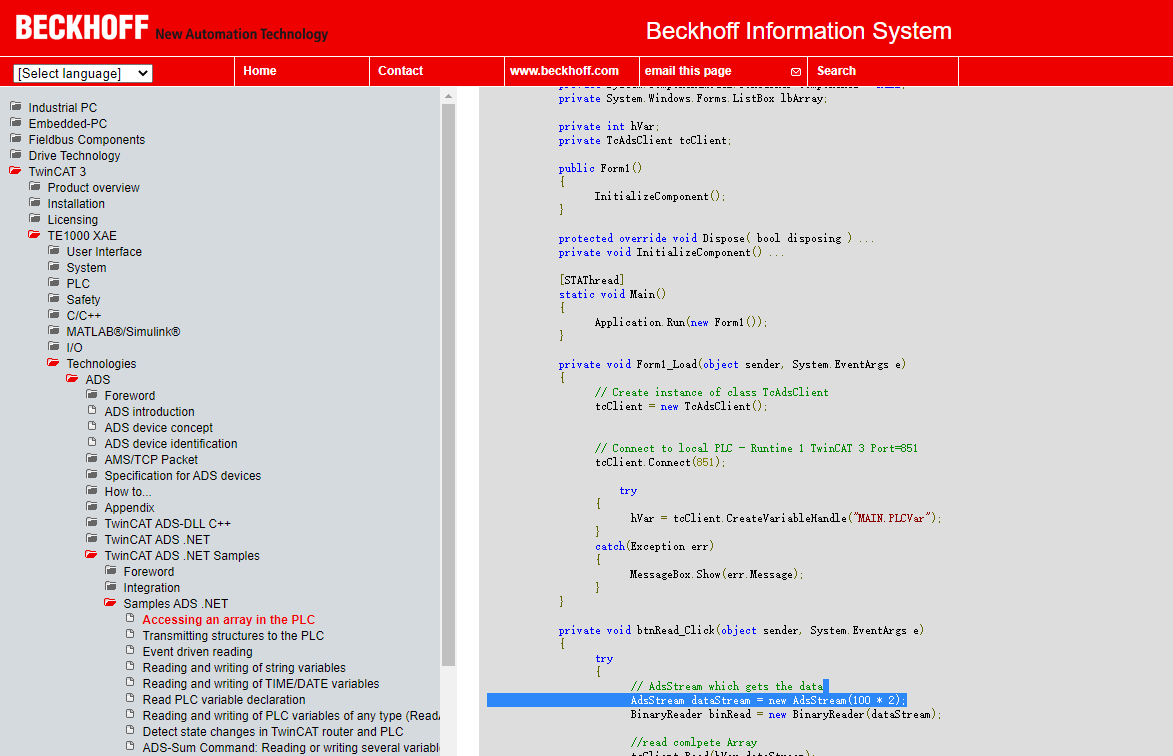The image size is (1173, 756).
Task: Open the Industrial PC folder icon
Action: [15, 107]
